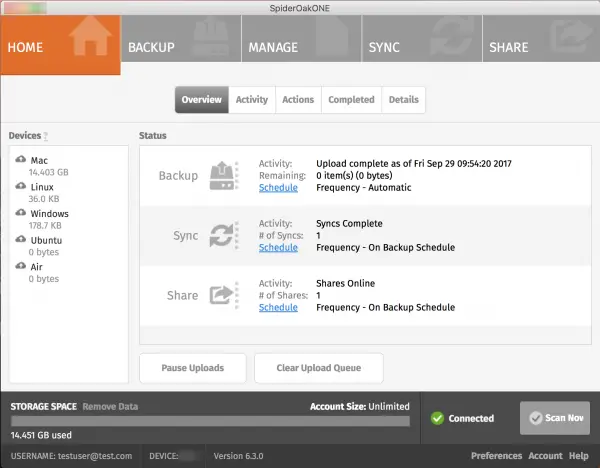Click the Clear Upload Queue button
This screenshot has width=600, height=468.
pos(319,368)
